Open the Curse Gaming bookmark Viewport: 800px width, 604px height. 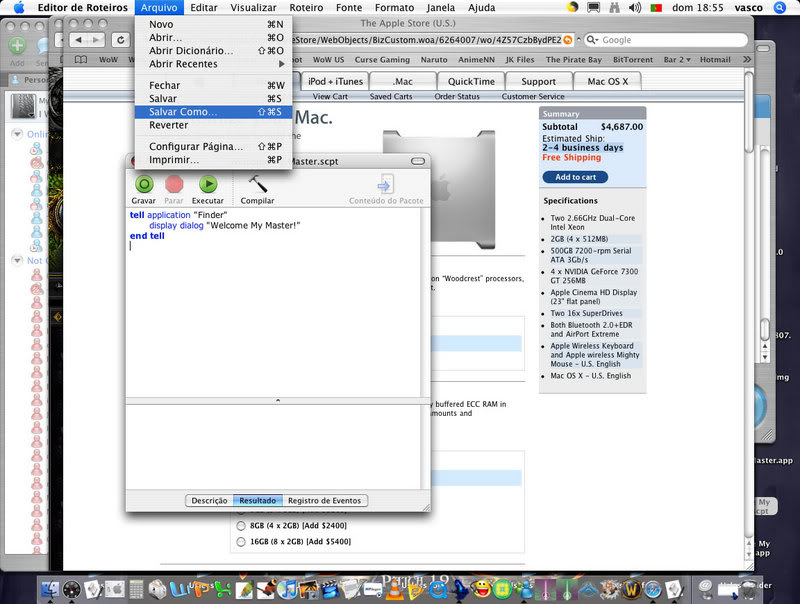point(382,60)
